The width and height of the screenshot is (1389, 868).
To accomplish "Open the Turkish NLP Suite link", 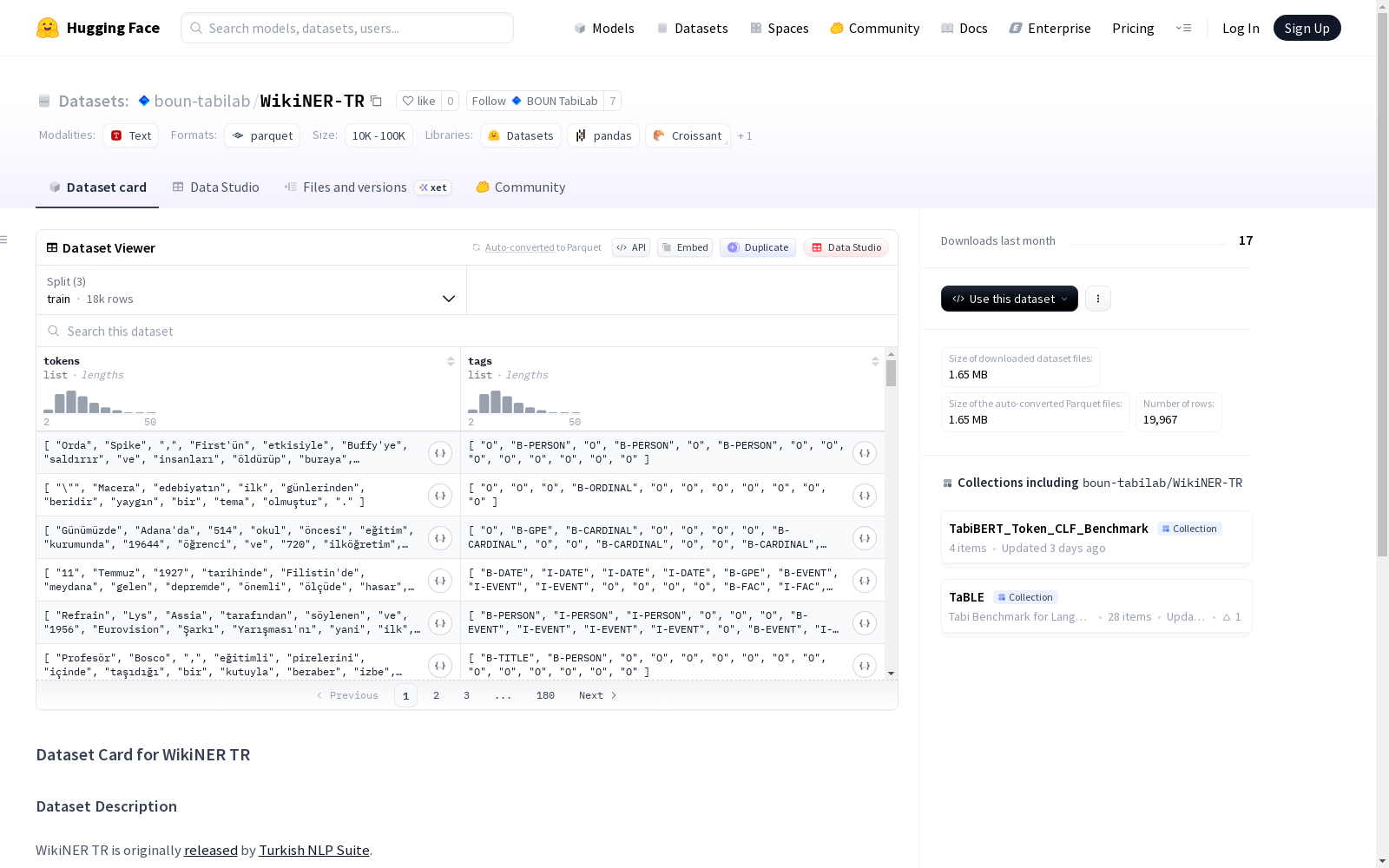I will (x=314, y=851).
